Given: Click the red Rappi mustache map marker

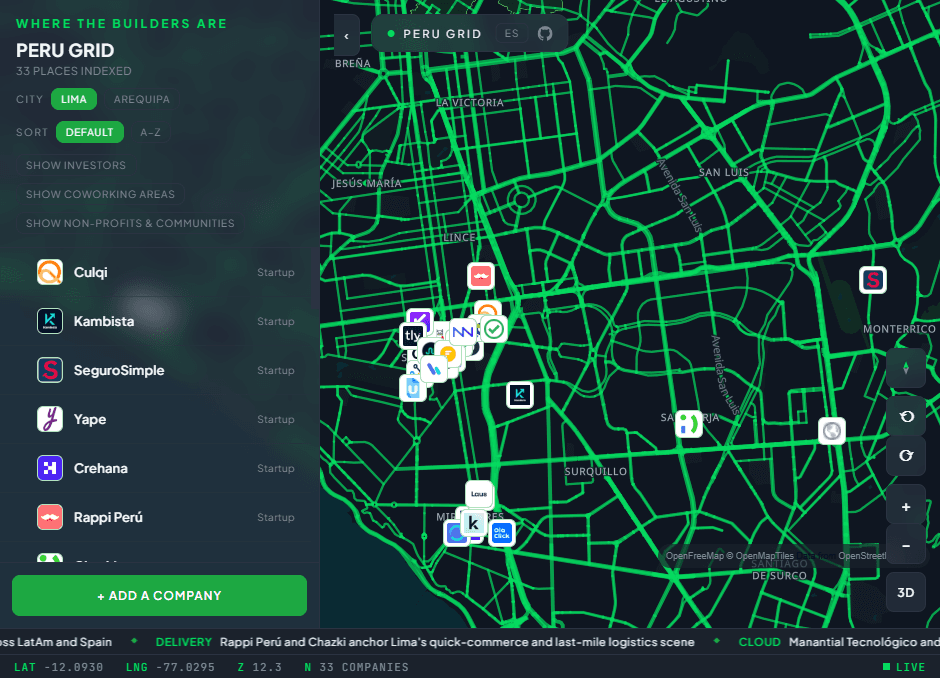Looking at the screenshot, I should [x=481, y=276].
